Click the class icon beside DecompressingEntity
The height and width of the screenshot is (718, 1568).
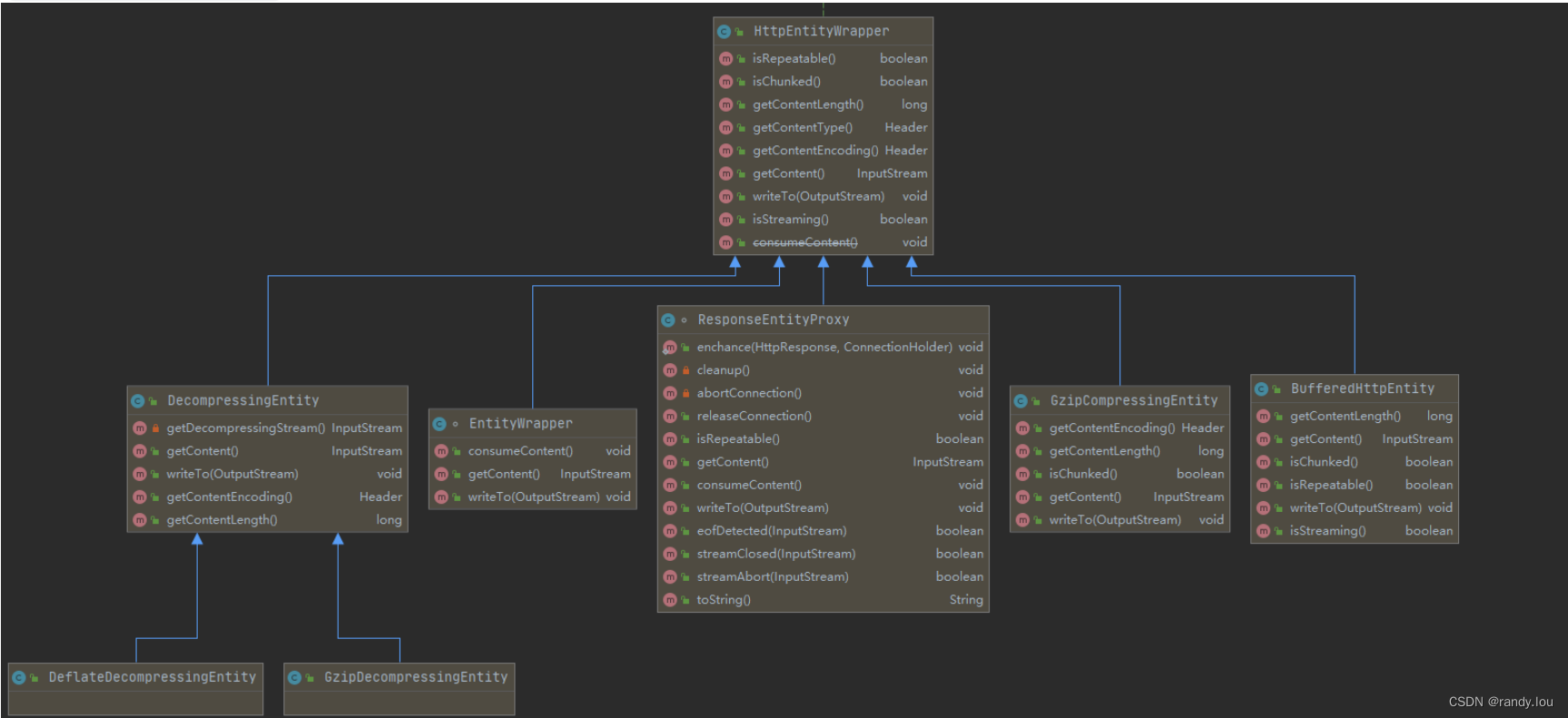coord(138,401)
